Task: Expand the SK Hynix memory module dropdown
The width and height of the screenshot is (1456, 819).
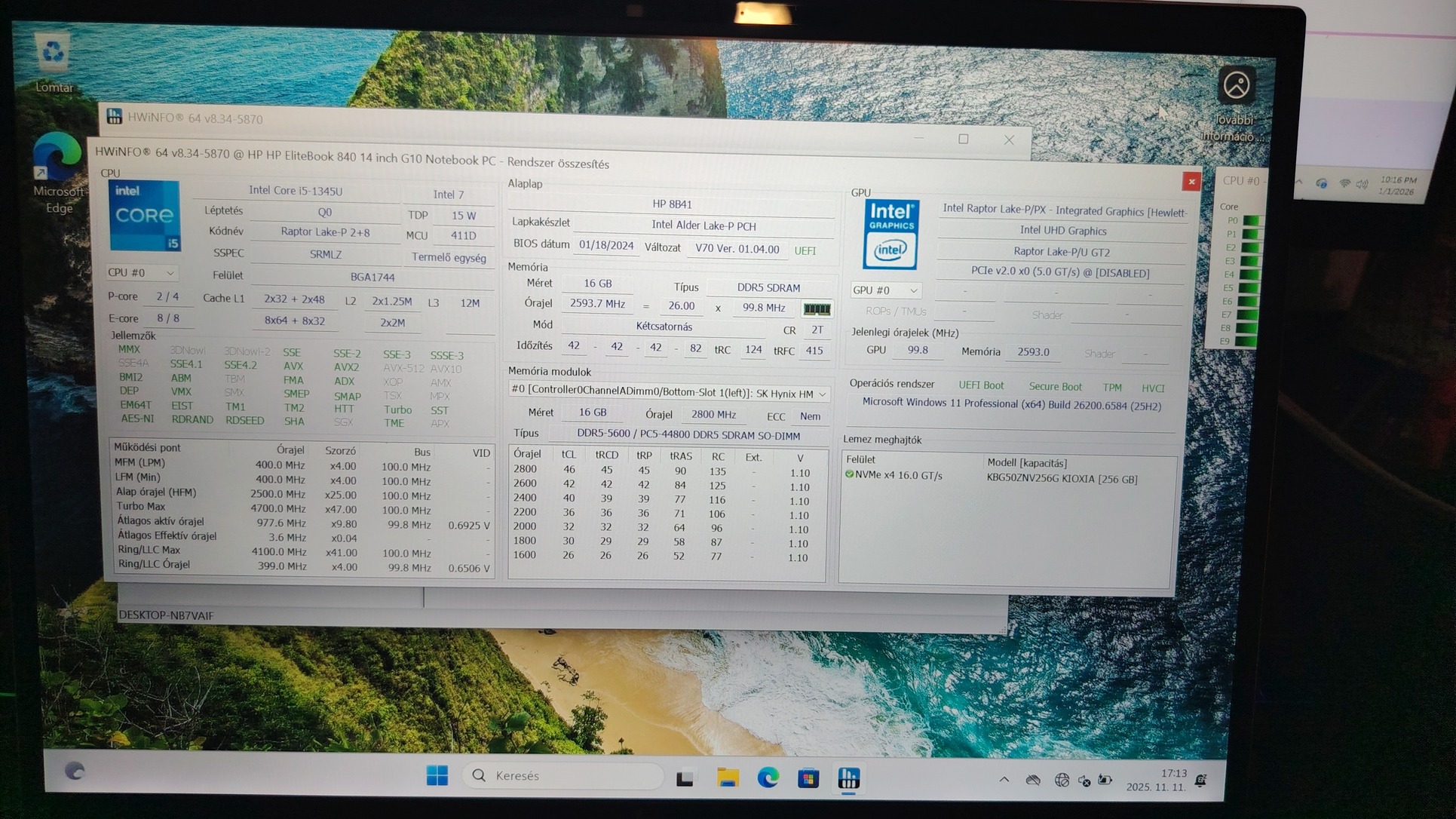Action: [822, 394]
